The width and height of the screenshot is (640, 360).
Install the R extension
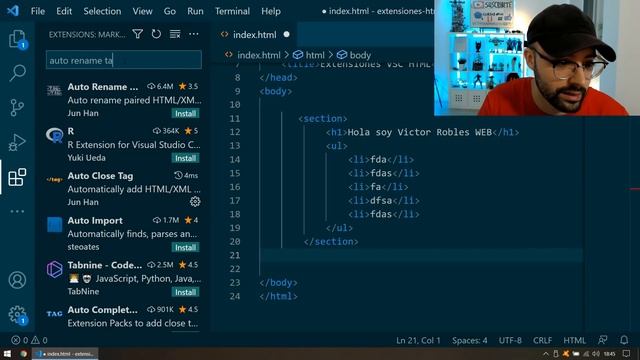click(x=185, y=158)
